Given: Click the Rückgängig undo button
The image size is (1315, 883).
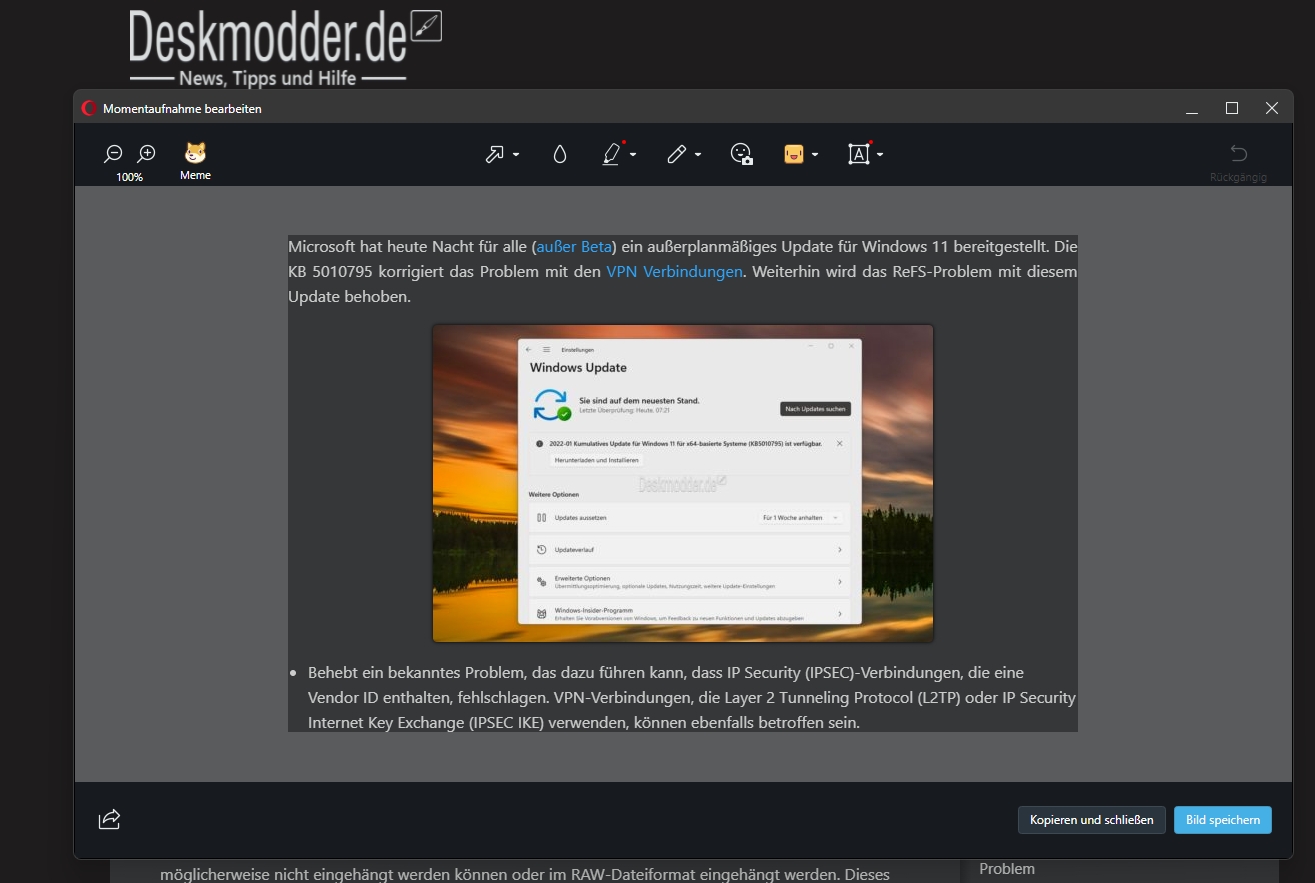Looking at the screenshot, I should (1238, 162).
